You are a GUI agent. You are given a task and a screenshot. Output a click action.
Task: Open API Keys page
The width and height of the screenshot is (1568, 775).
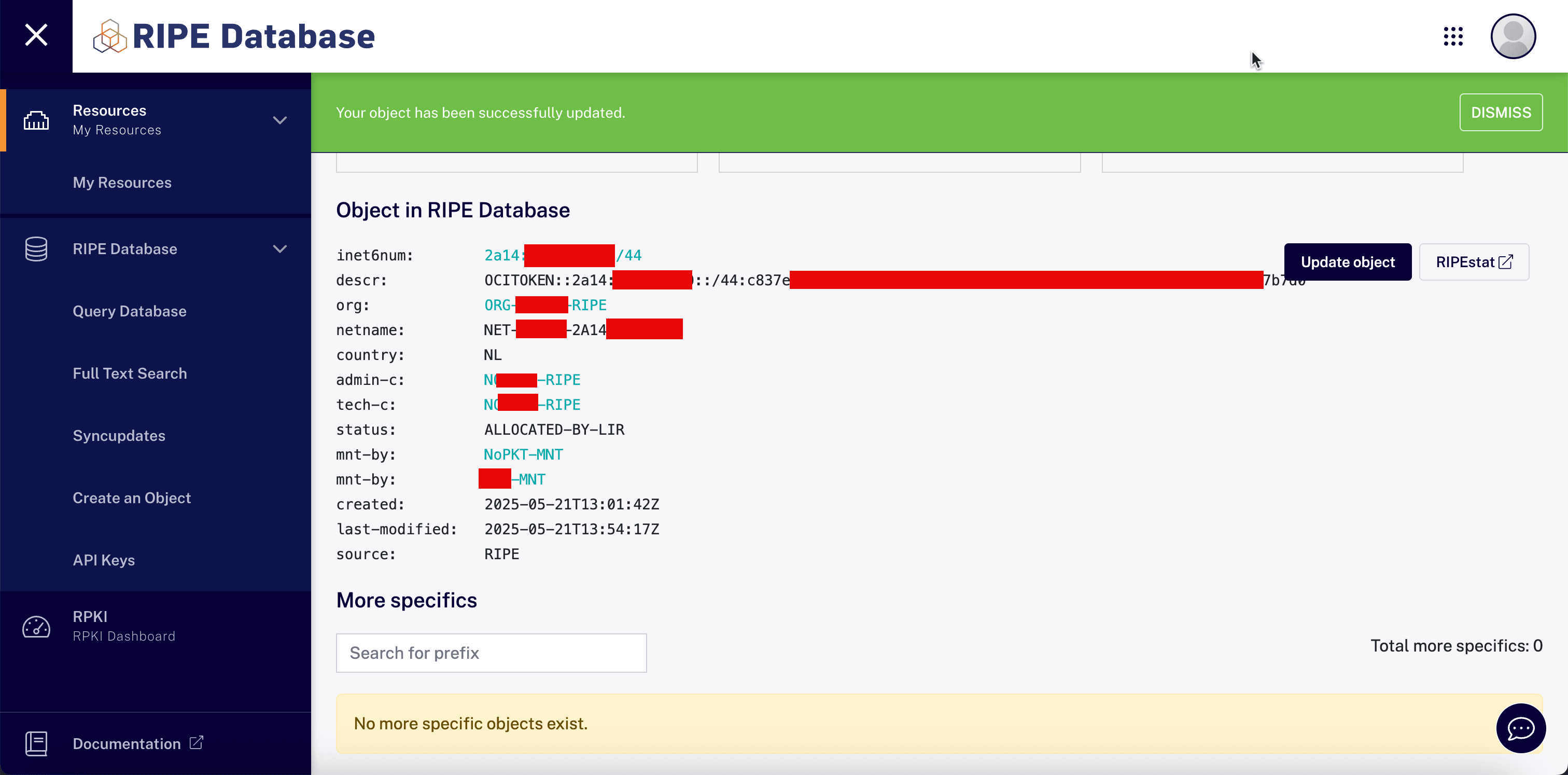pos(104,560)
